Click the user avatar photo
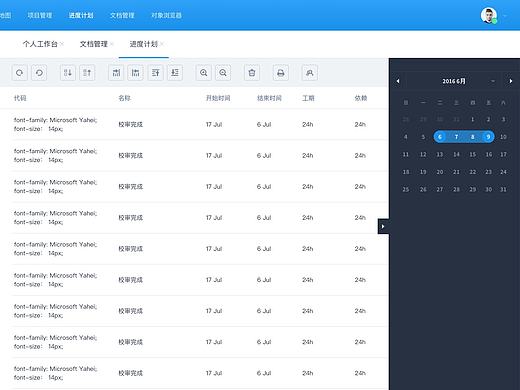This screenshot has height=390, width=520. click(x=489, y=15)
